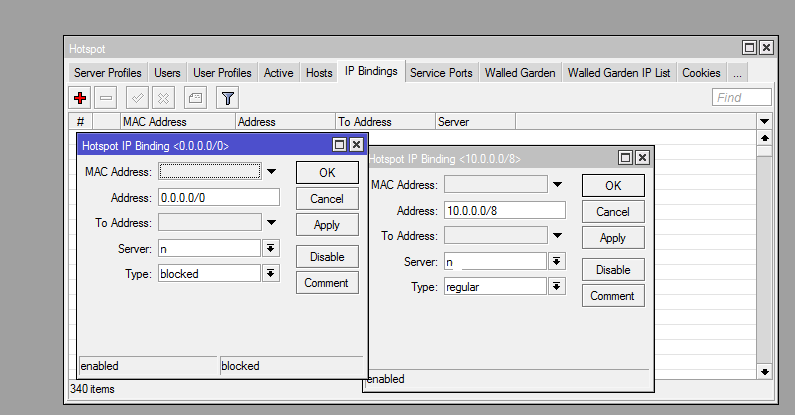
Task: Maximize the 0.0.0.0/0 binding dialog
Action: coord(339,145)
